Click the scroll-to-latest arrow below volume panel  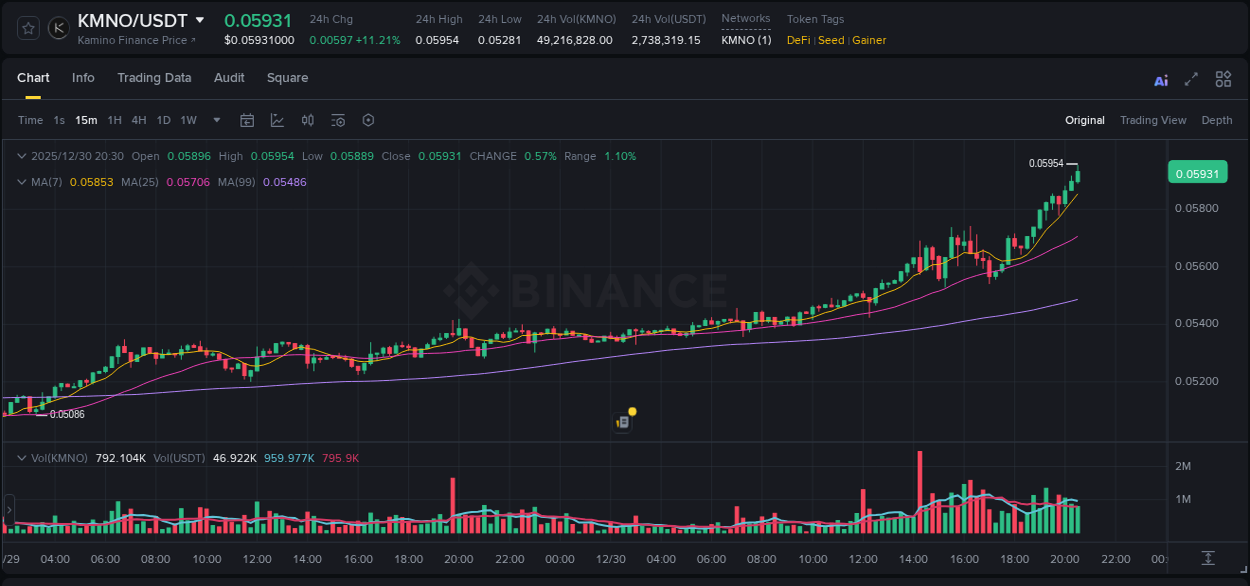(1206, 559)
